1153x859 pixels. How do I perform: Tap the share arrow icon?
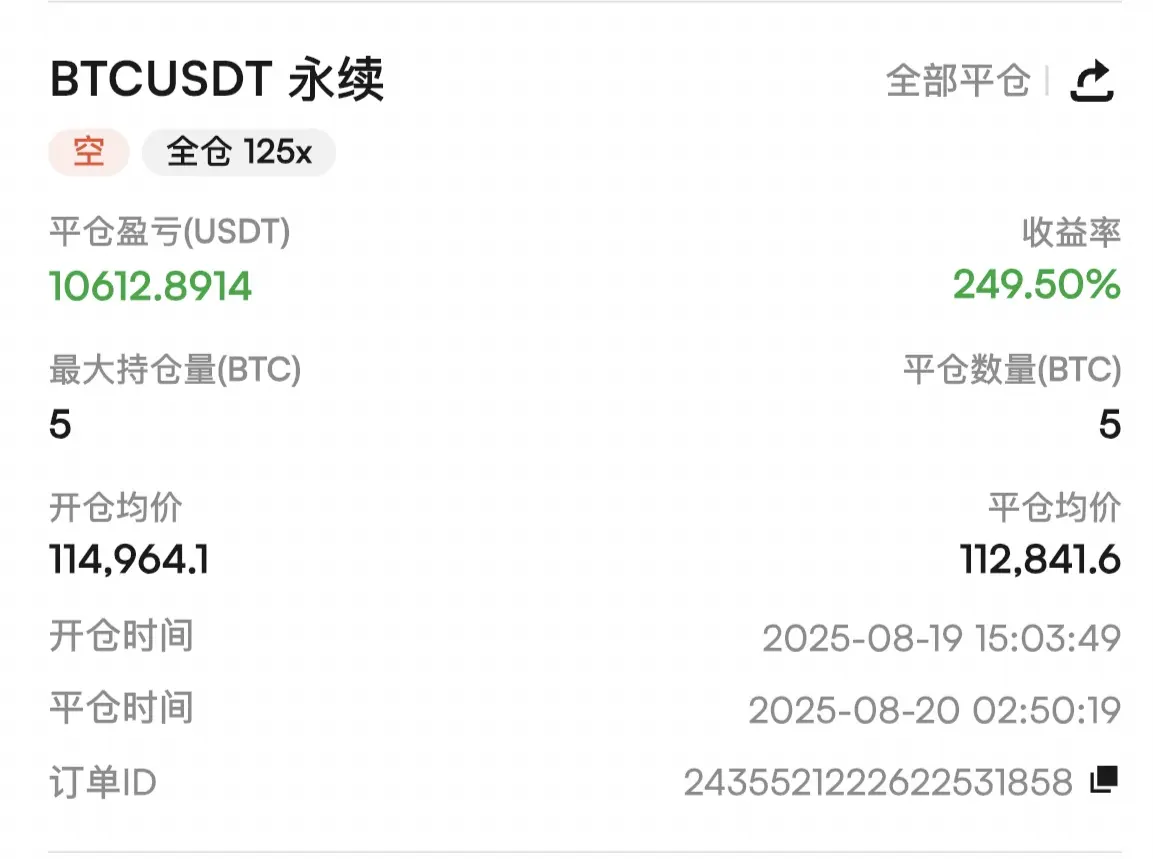(1091, 80)
